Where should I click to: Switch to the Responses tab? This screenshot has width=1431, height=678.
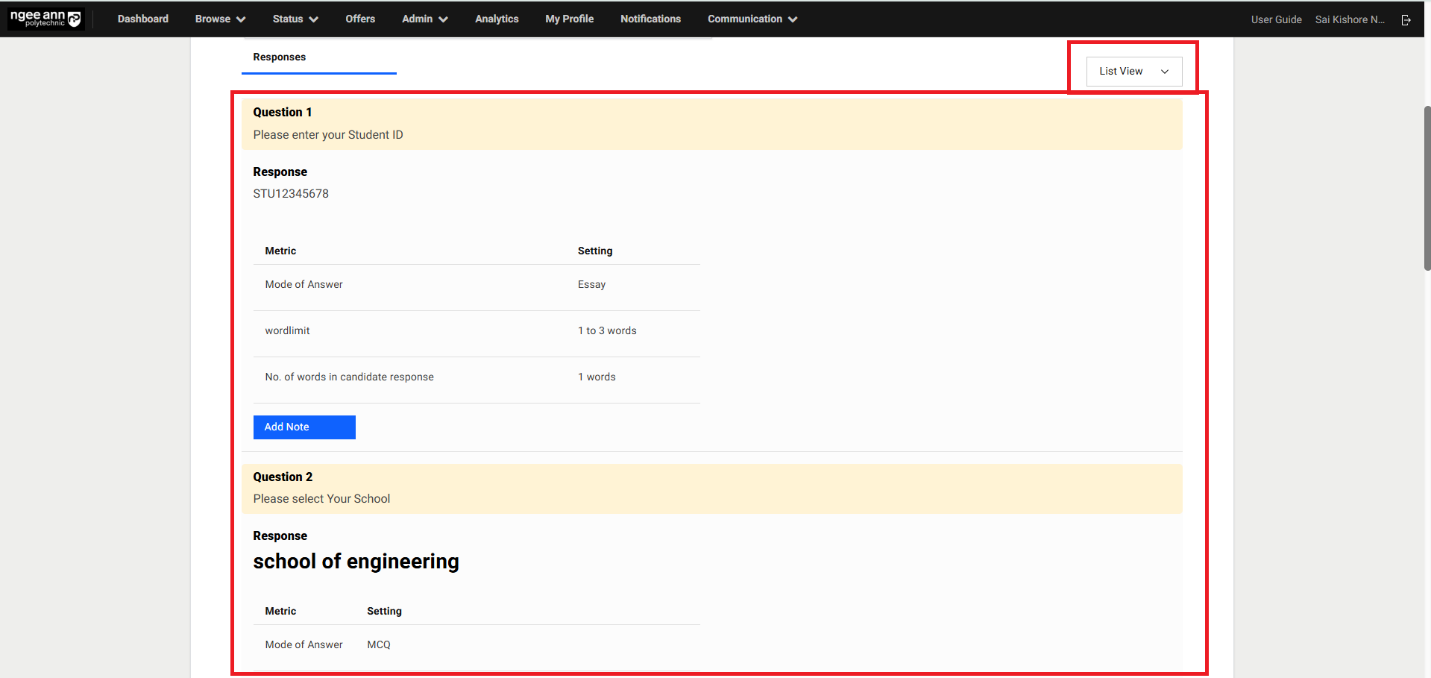[x=280, y=57]
